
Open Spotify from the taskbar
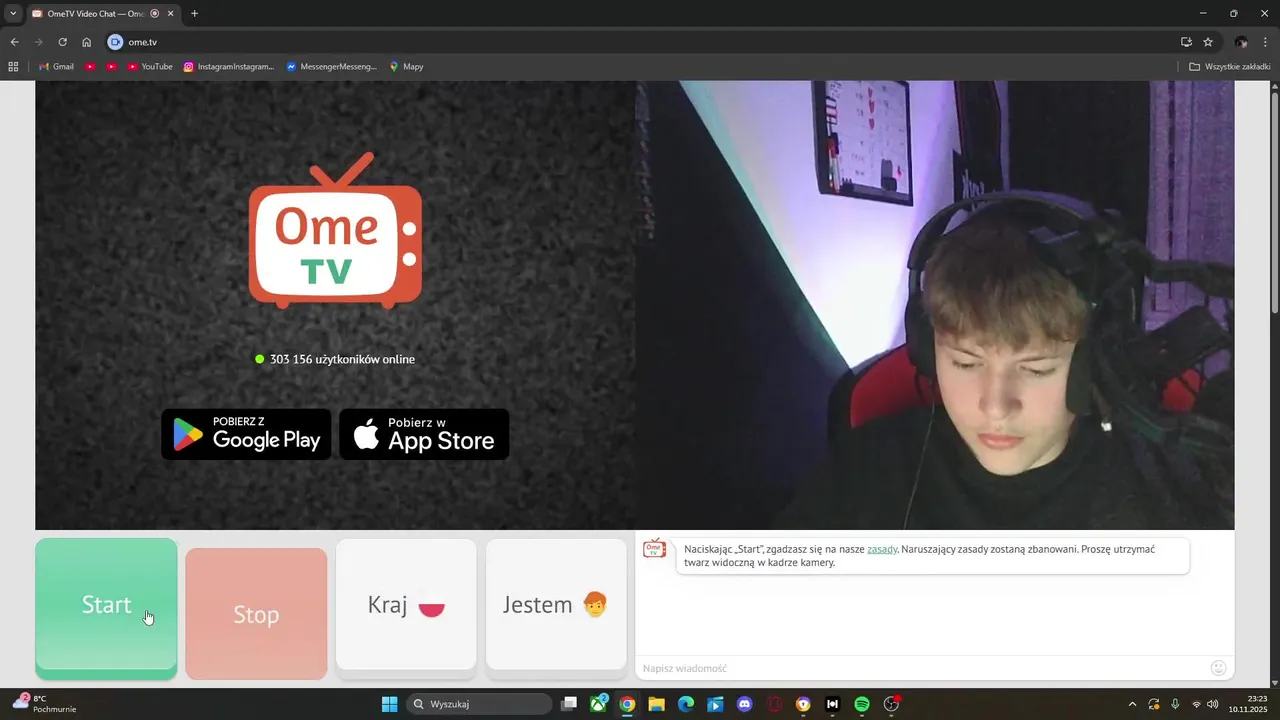[x=862, y=704]
